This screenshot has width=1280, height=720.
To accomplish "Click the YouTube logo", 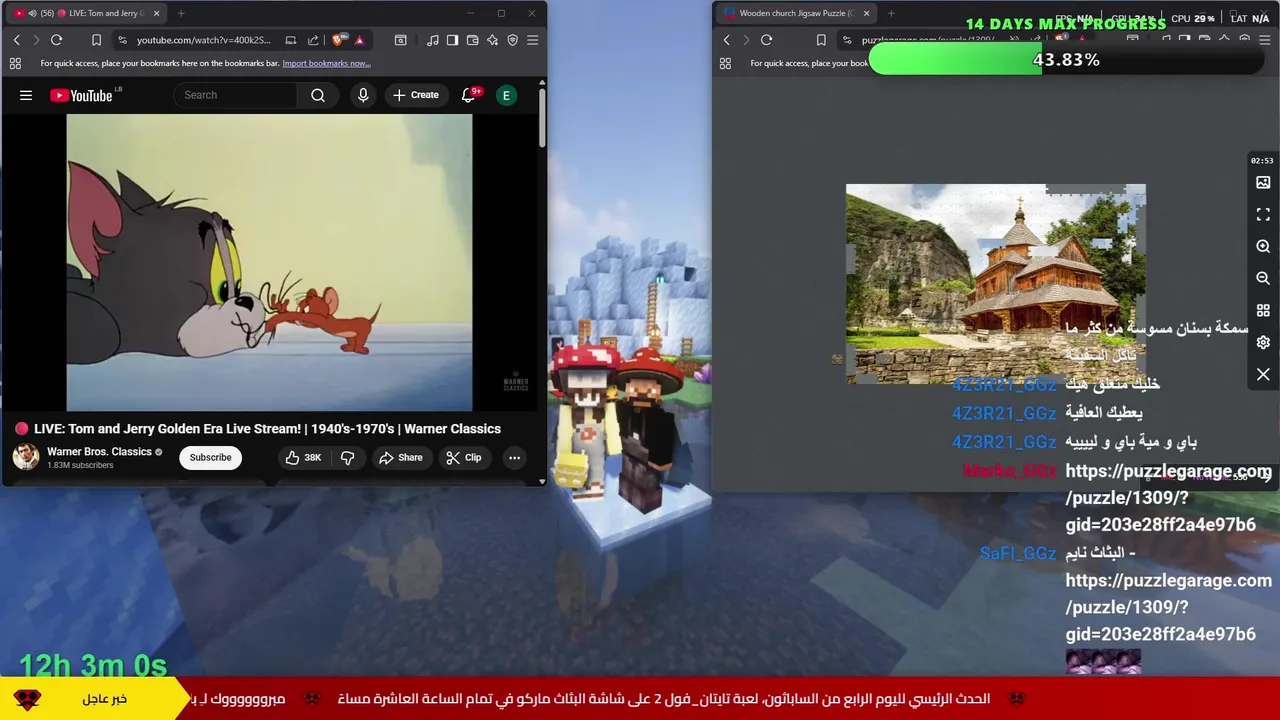I will coord(81,95).
